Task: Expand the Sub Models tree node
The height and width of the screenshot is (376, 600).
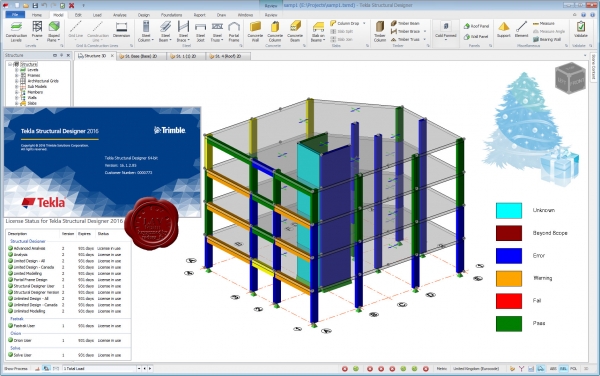Action: (x=16, y=86)
